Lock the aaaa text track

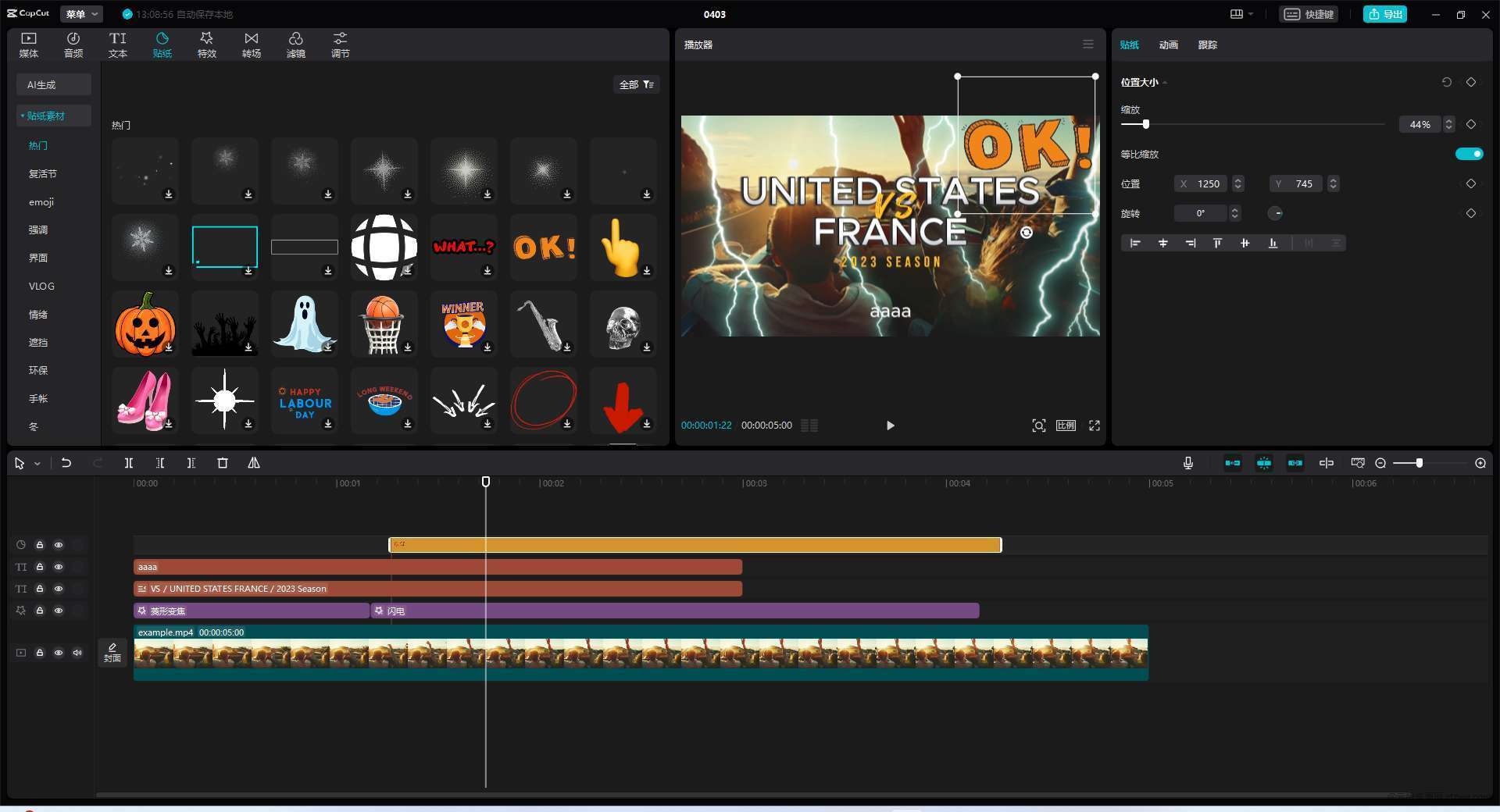click(40, 567)
